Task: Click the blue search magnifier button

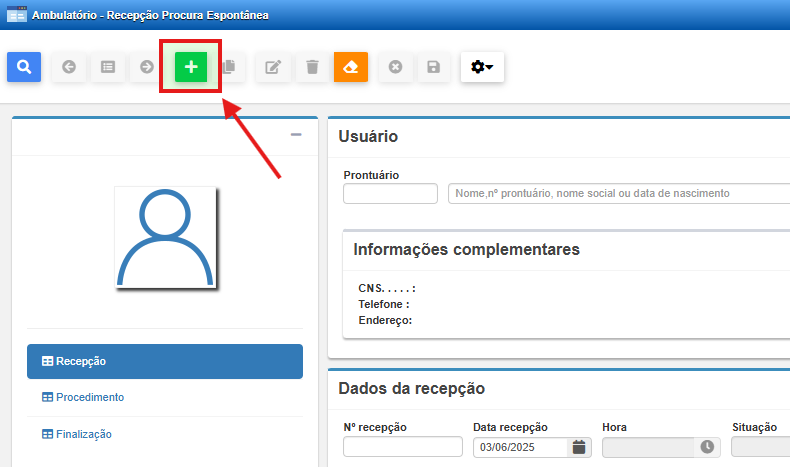Action: (23, 67)
